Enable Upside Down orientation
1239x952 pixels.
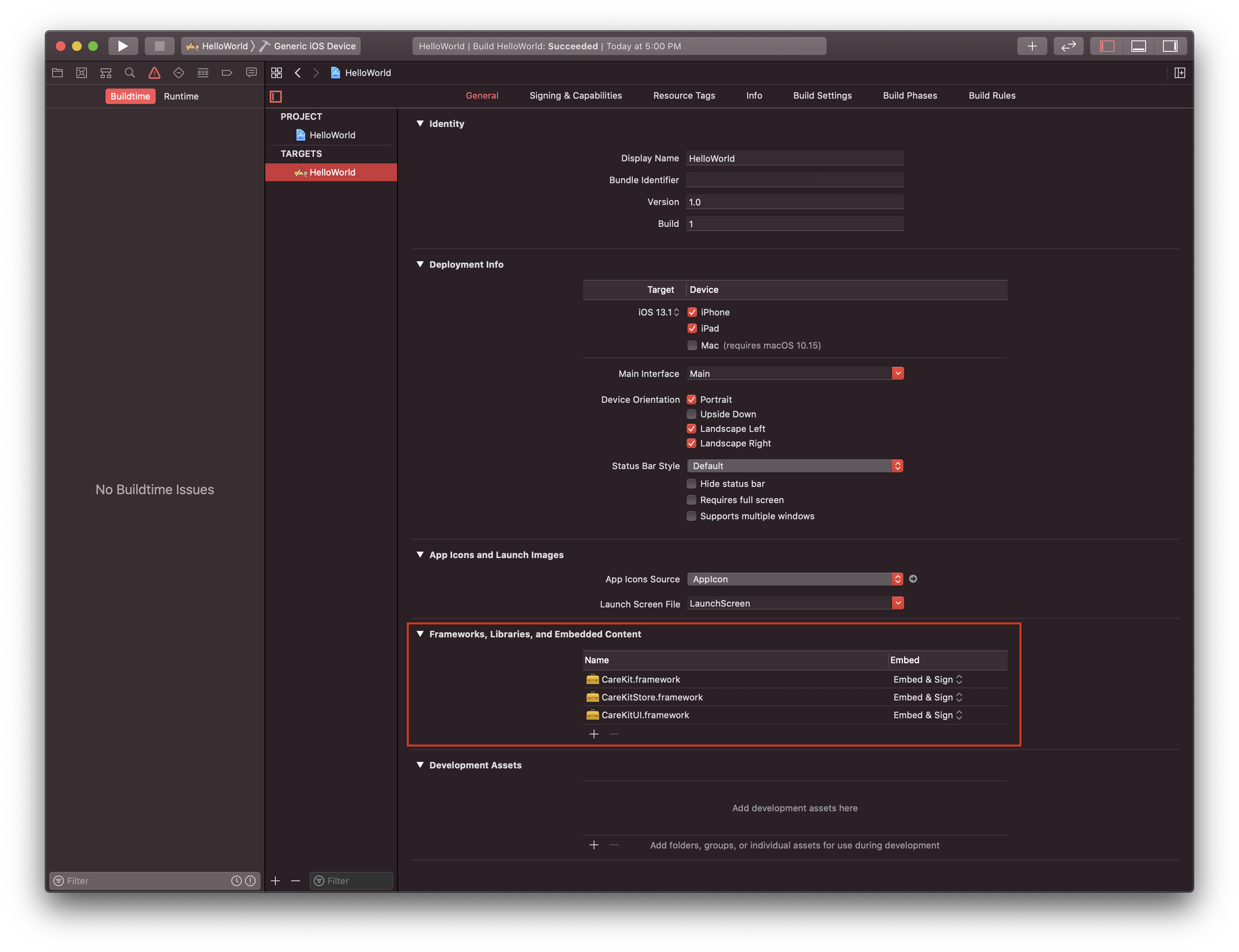pyautogui.click(x=691, y=414)
